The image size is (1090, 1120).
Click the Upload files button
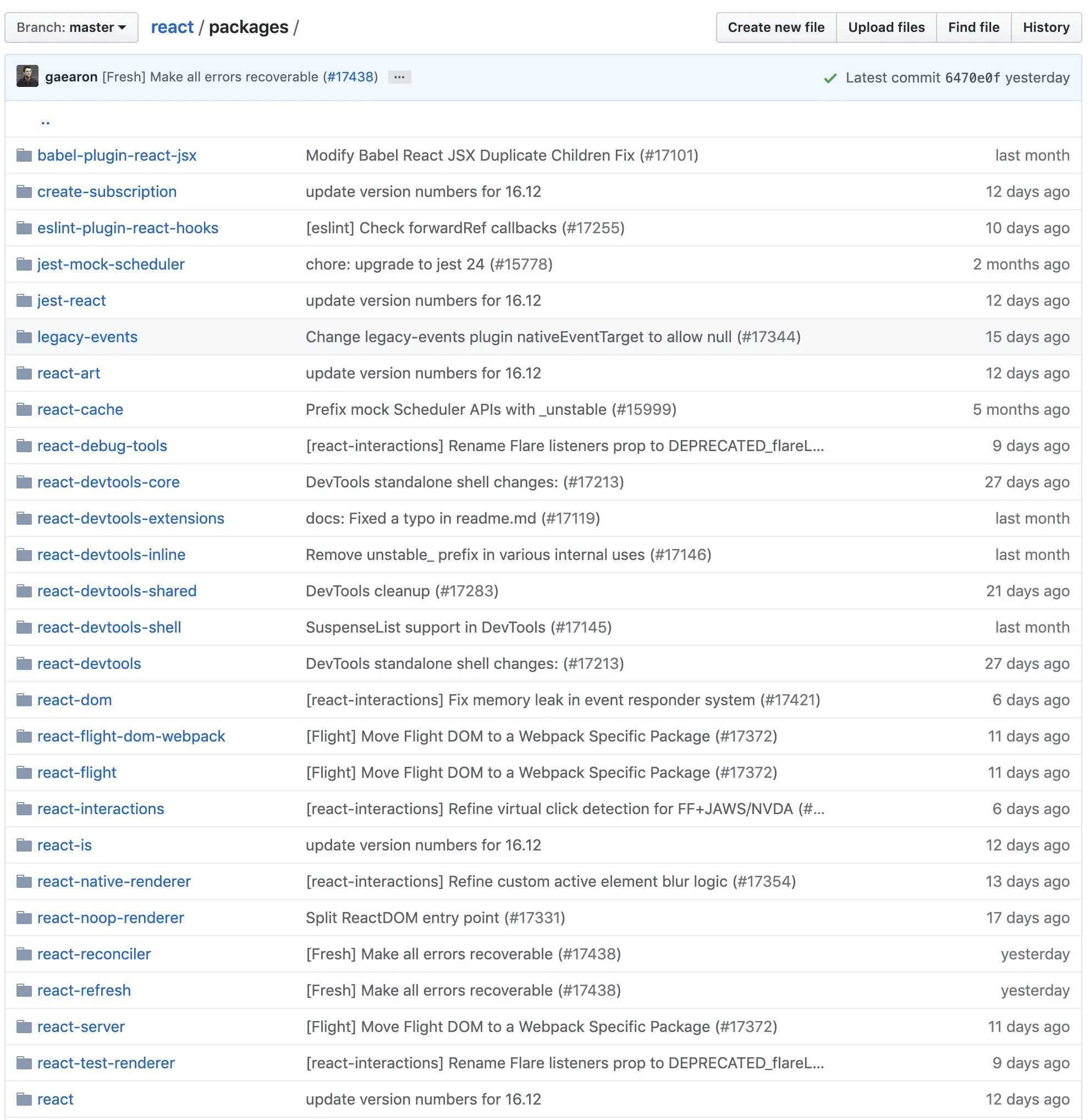pyautogui.click(x=885, y=28)
